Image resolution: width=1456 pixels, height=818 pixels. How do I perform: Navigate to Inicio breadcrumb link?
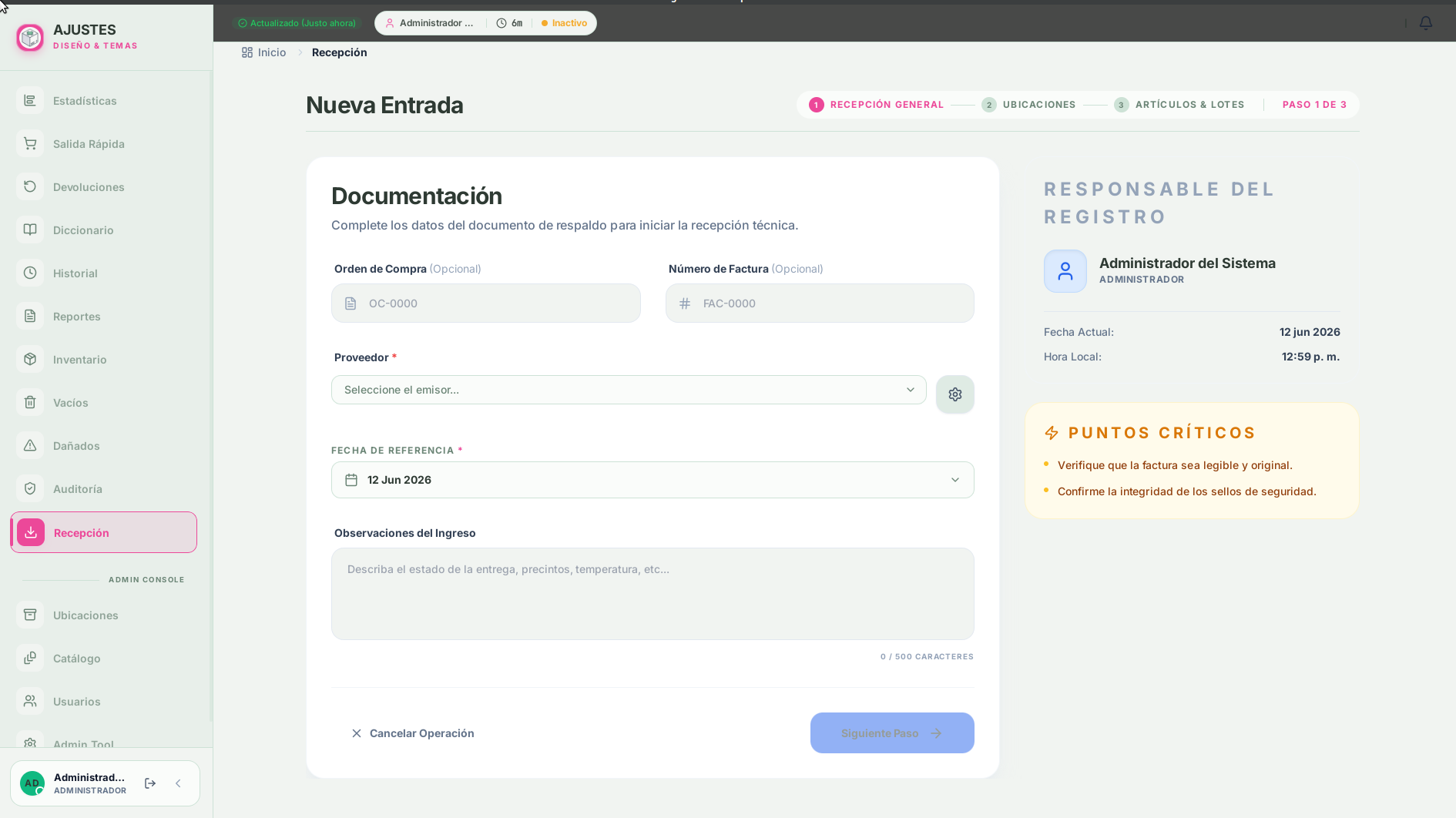[x=263, y=52]
